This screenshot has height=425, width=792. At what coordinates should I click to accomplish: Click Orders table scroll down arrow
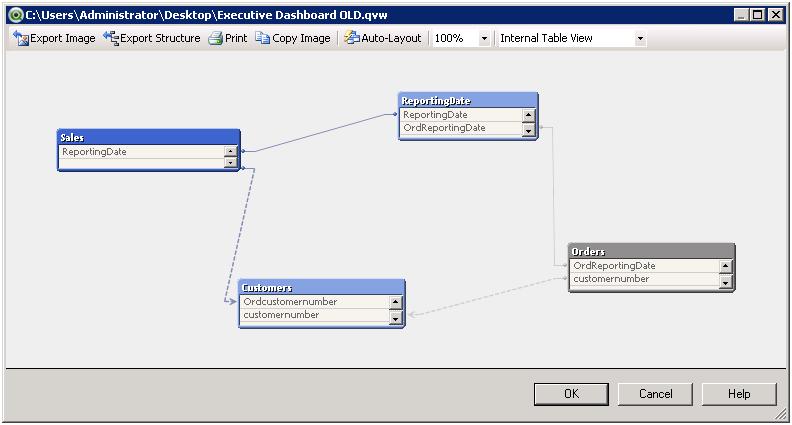click(x=725, y=282)
